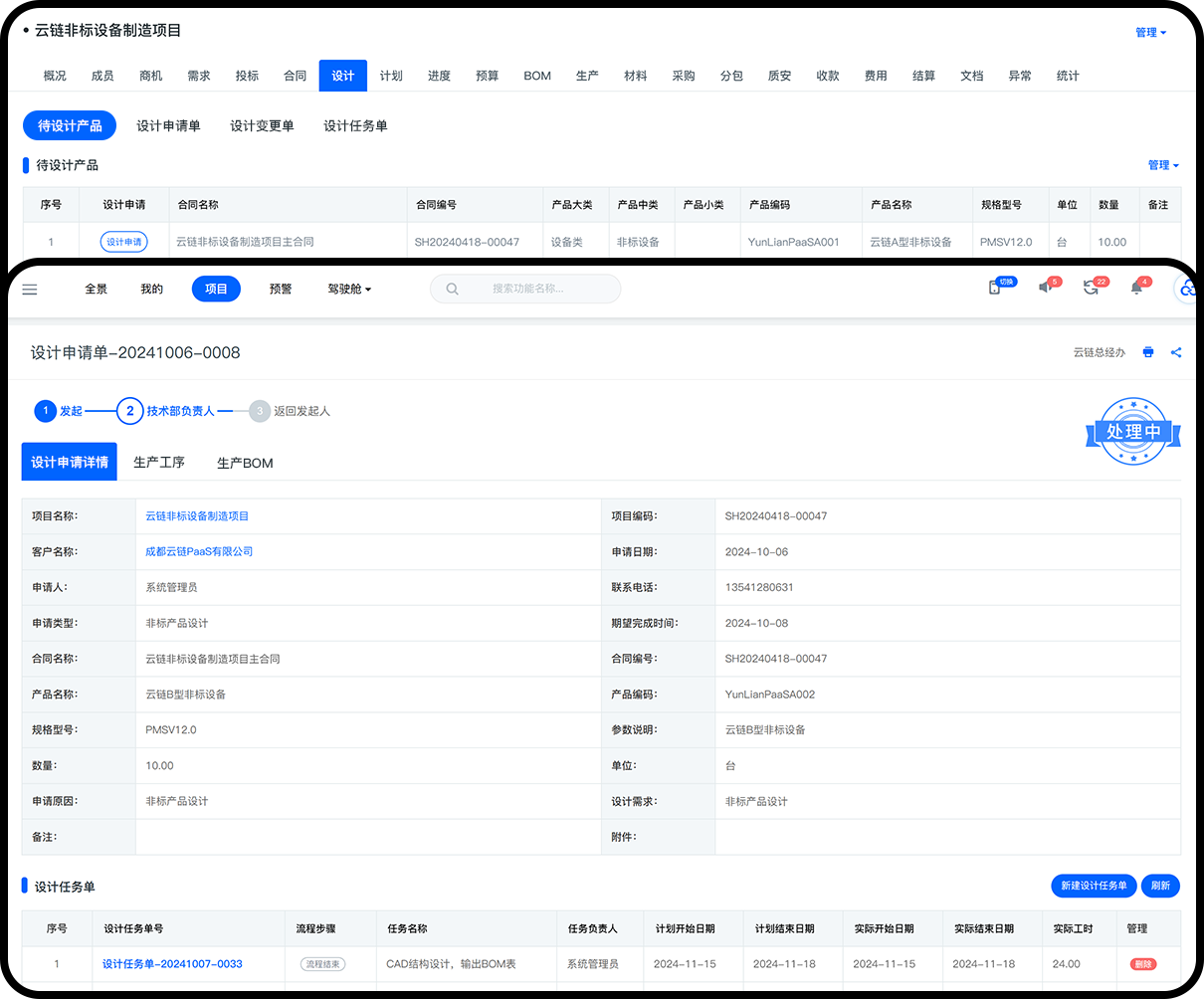Switch to the 生产BOM tab
1204x999 pixels.
tap(245, 463)
